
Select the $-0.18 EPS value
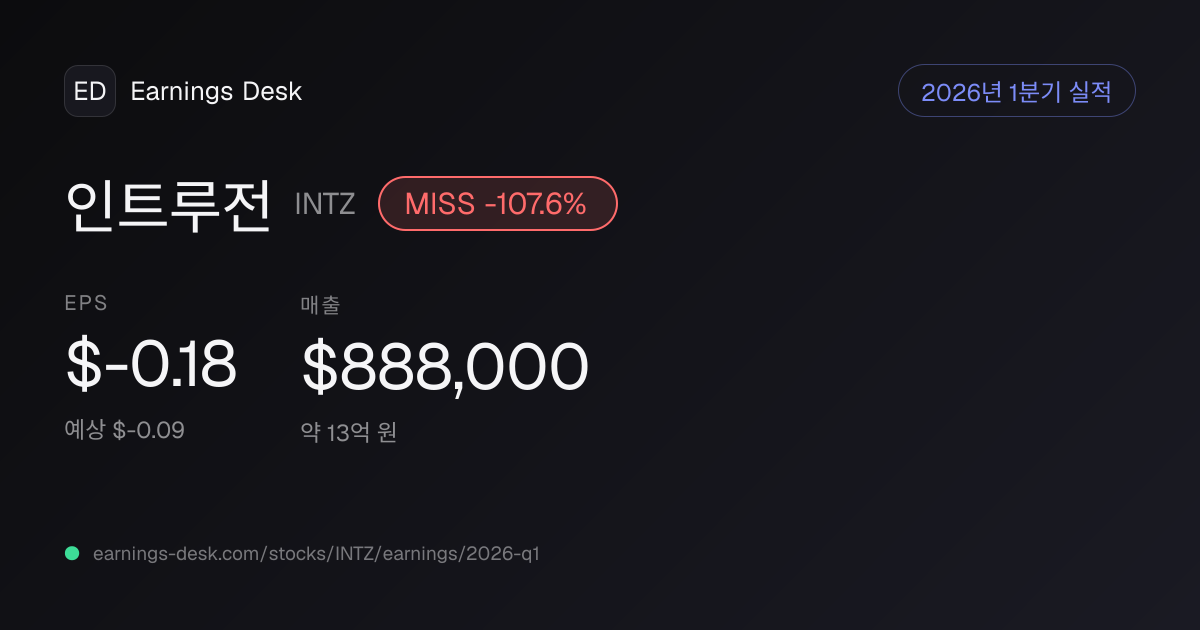click(x=151, y=365)
